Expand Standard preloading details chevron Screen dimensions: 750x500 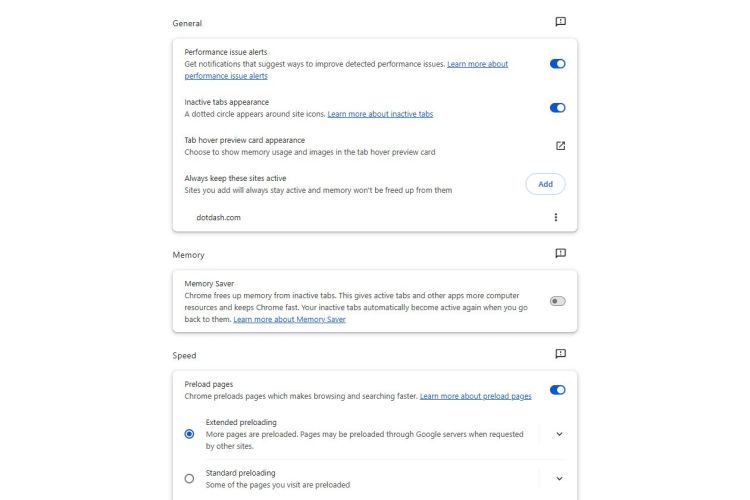pyautogui.click(x=559, y=478)
